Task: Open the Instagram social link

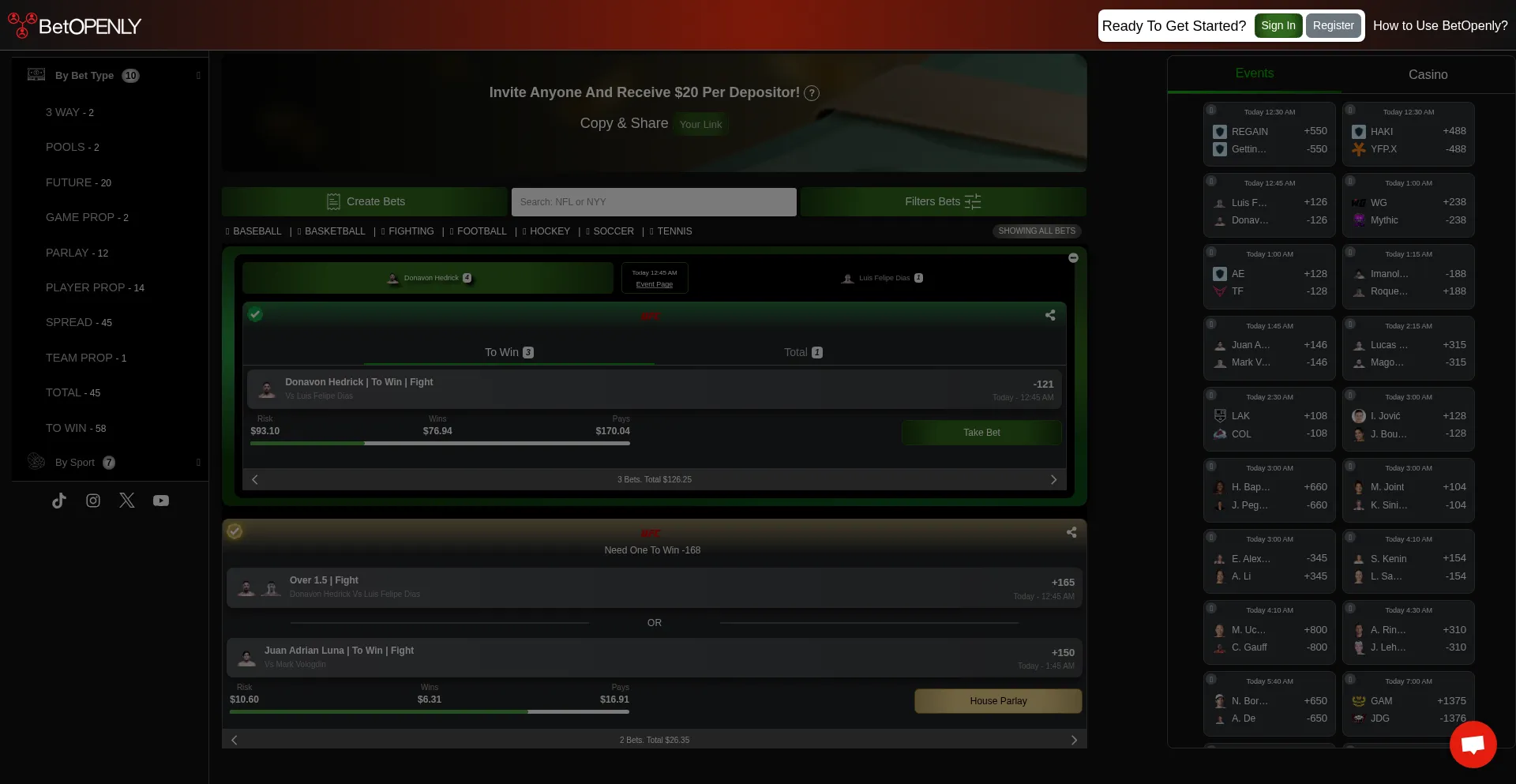Action: [x=93, y=501]
